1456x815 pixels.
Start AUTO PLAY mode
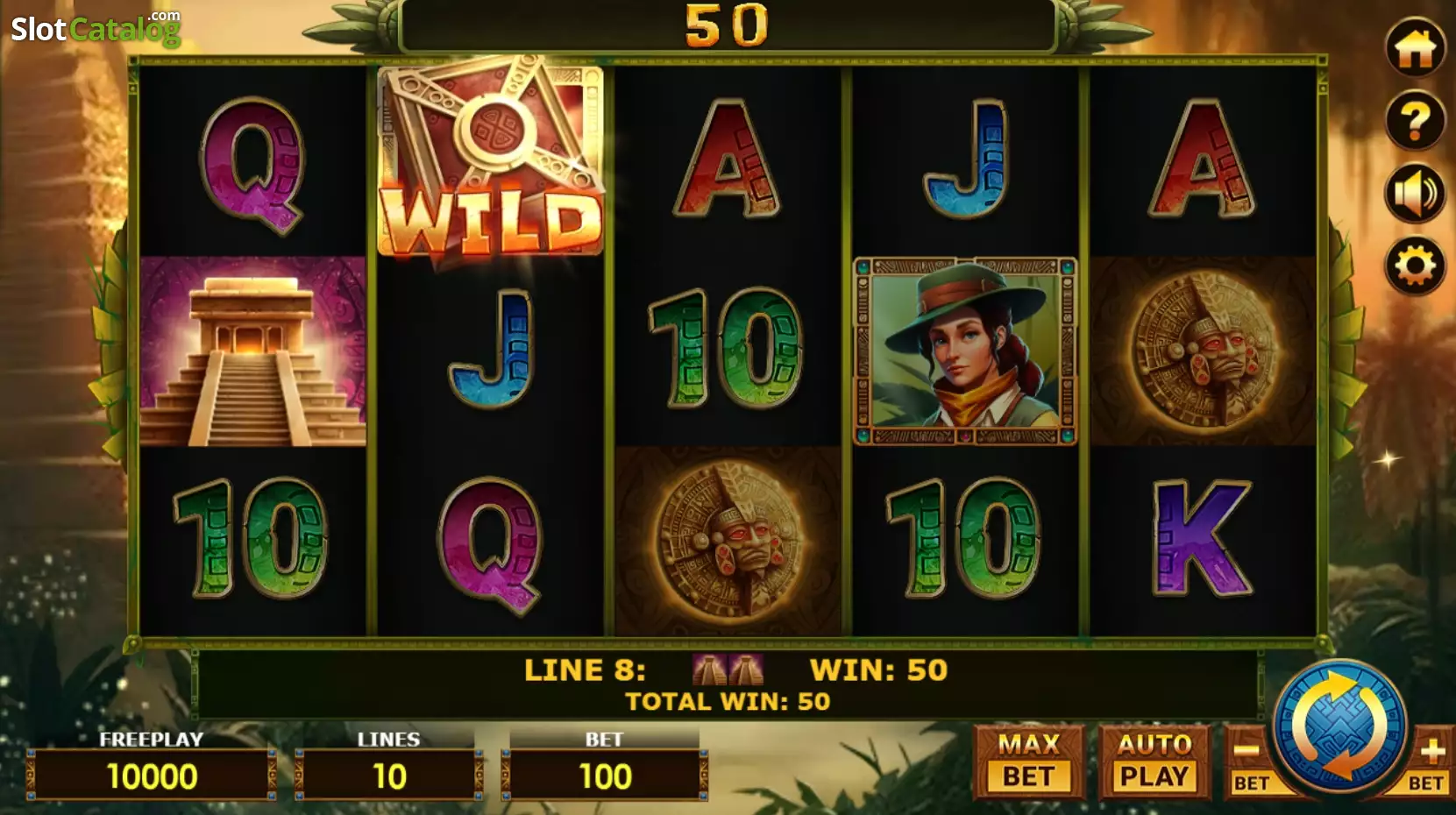pos(1154,762)
